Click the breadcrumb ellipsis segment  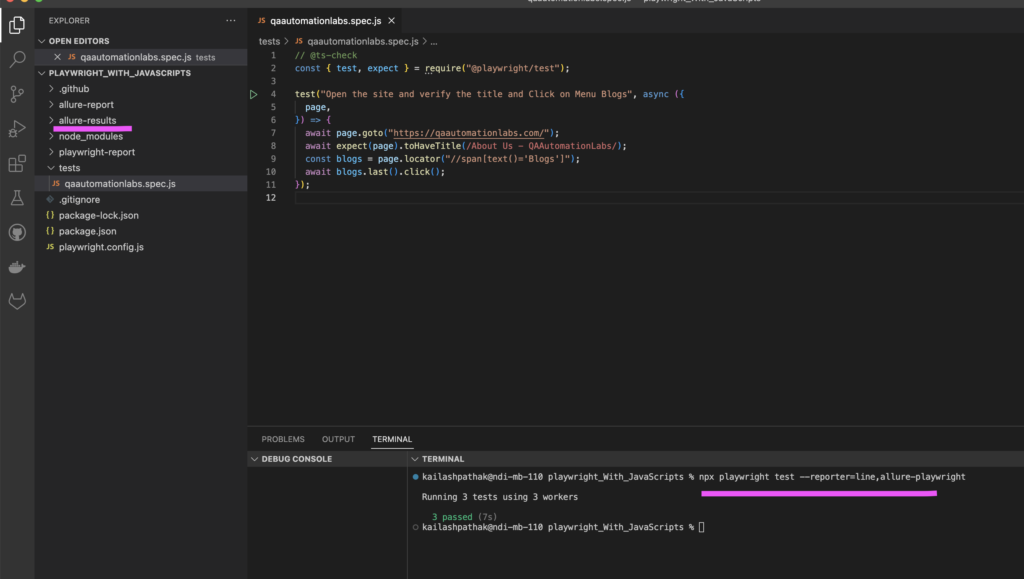pyautogui.click(x=434, y=42)
